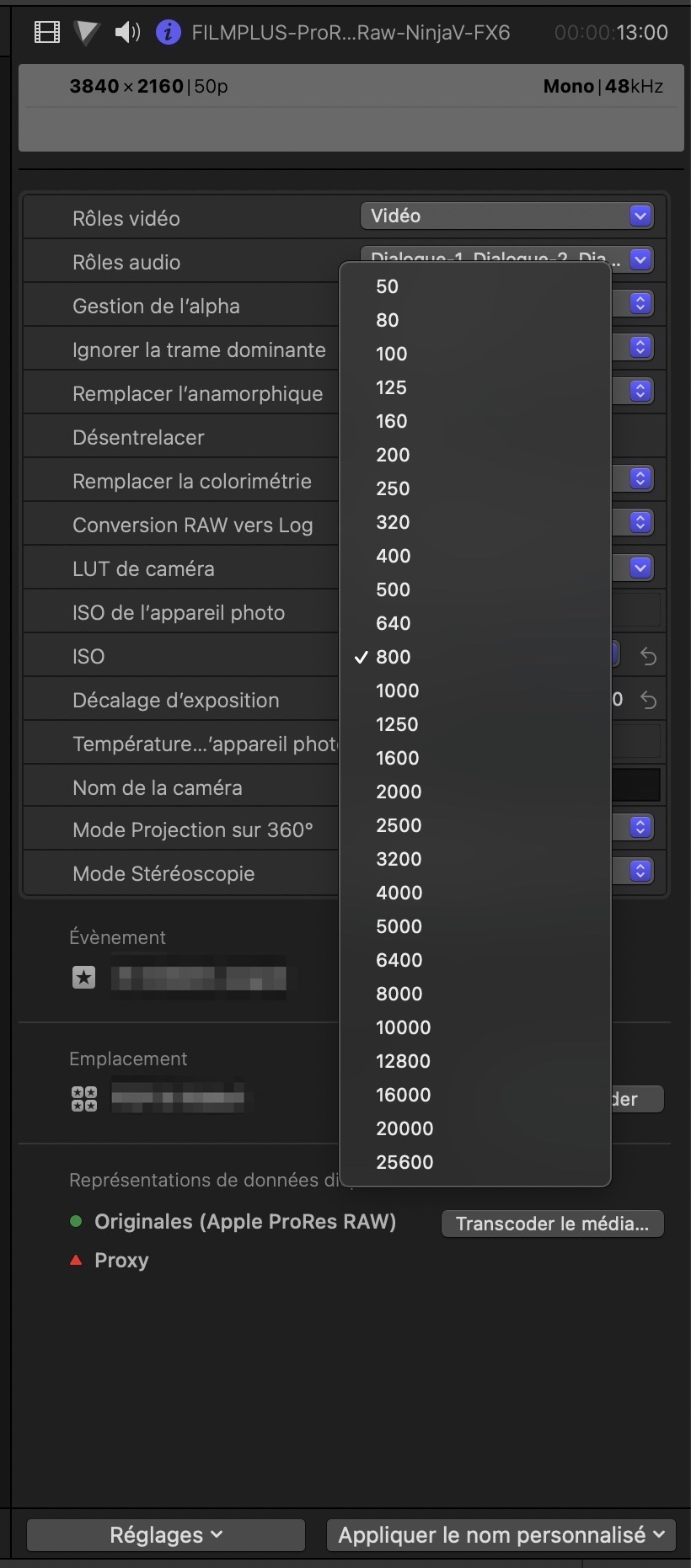Open the video inspector filmstrip icon

pos(47,33)
